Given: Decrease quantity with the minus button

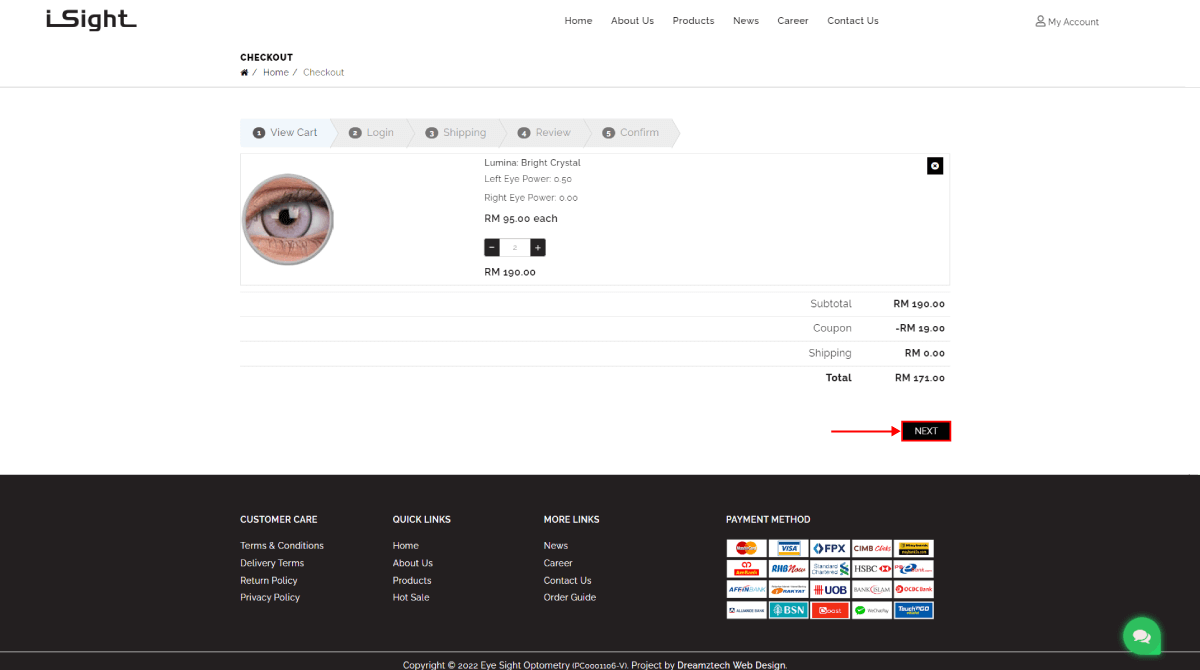Looking at the screenshot, I should coord(492,247).
